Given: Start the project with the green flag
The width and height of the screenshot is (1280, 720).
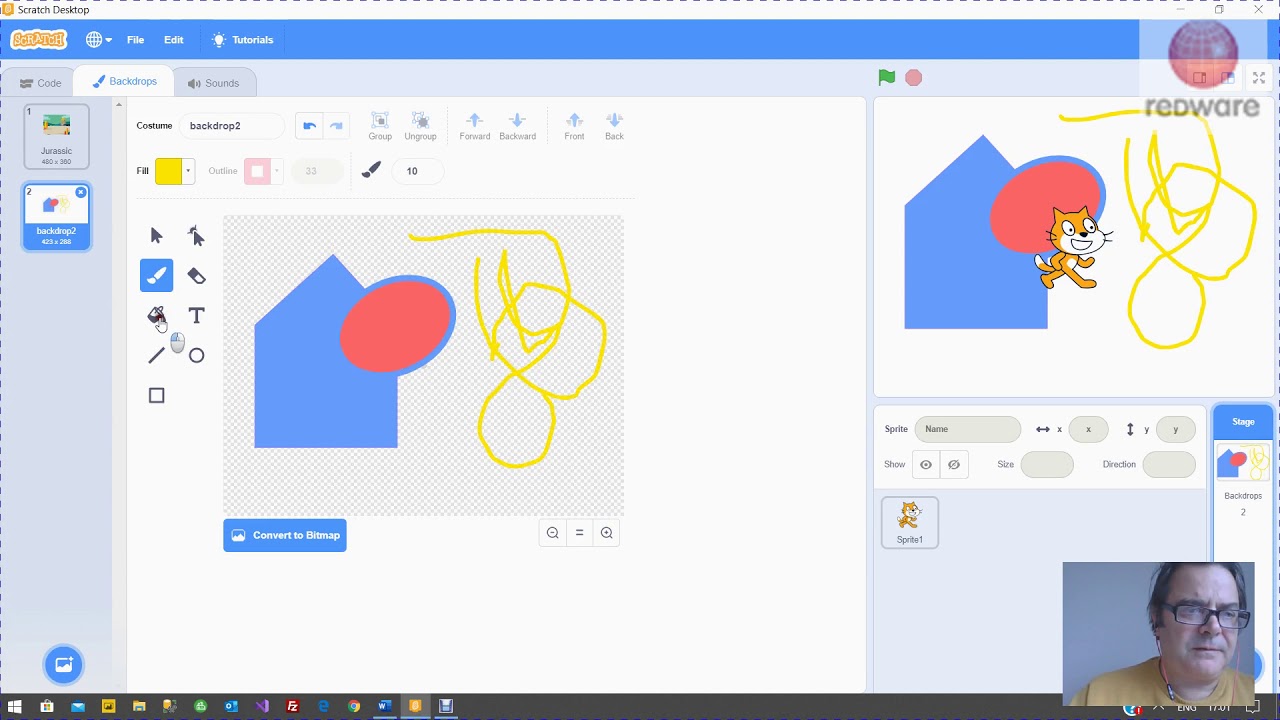Looking at the screenshot, I should click(x=887, y=78).
